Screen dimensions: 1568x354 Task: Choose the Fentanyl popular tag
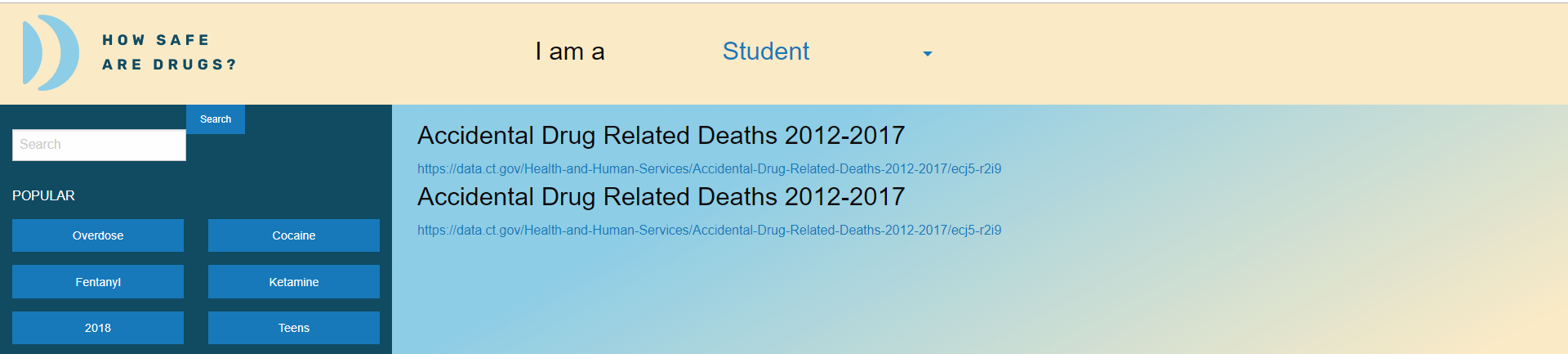[98, 282]
